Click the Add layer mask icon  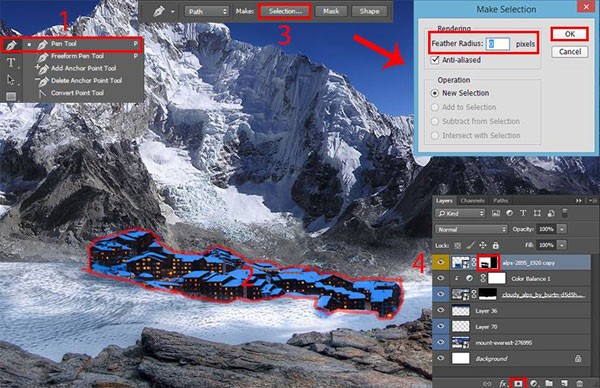[x=518, y=383]
